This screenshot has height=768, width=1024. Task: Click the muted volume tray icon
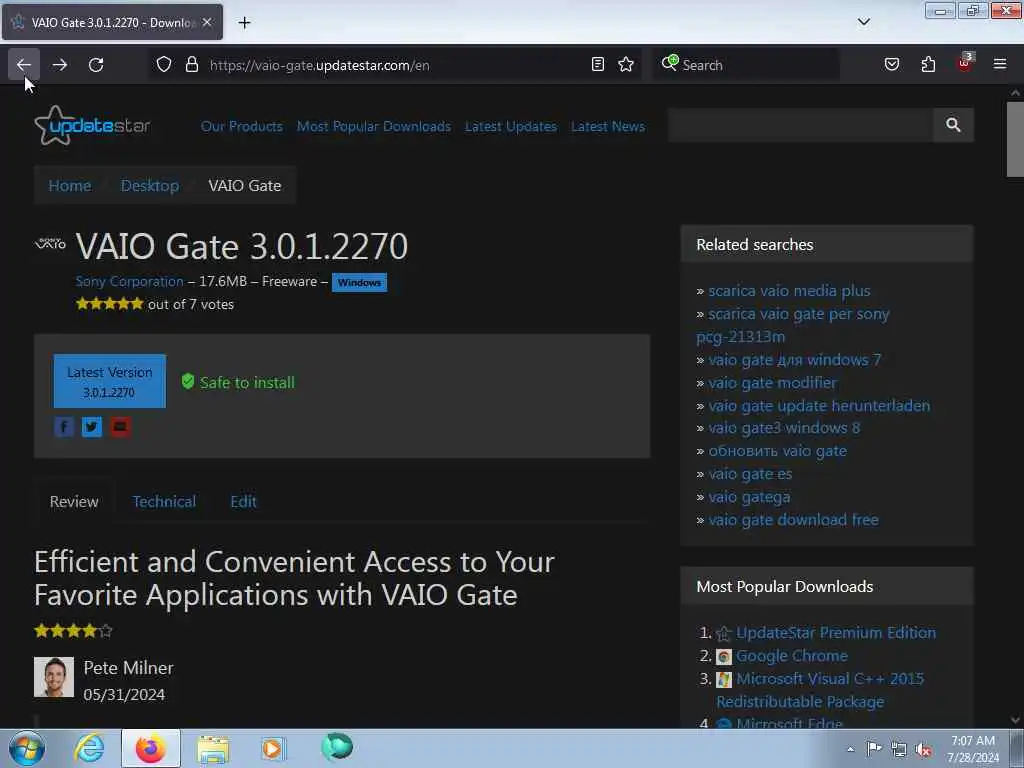point(923,749)
